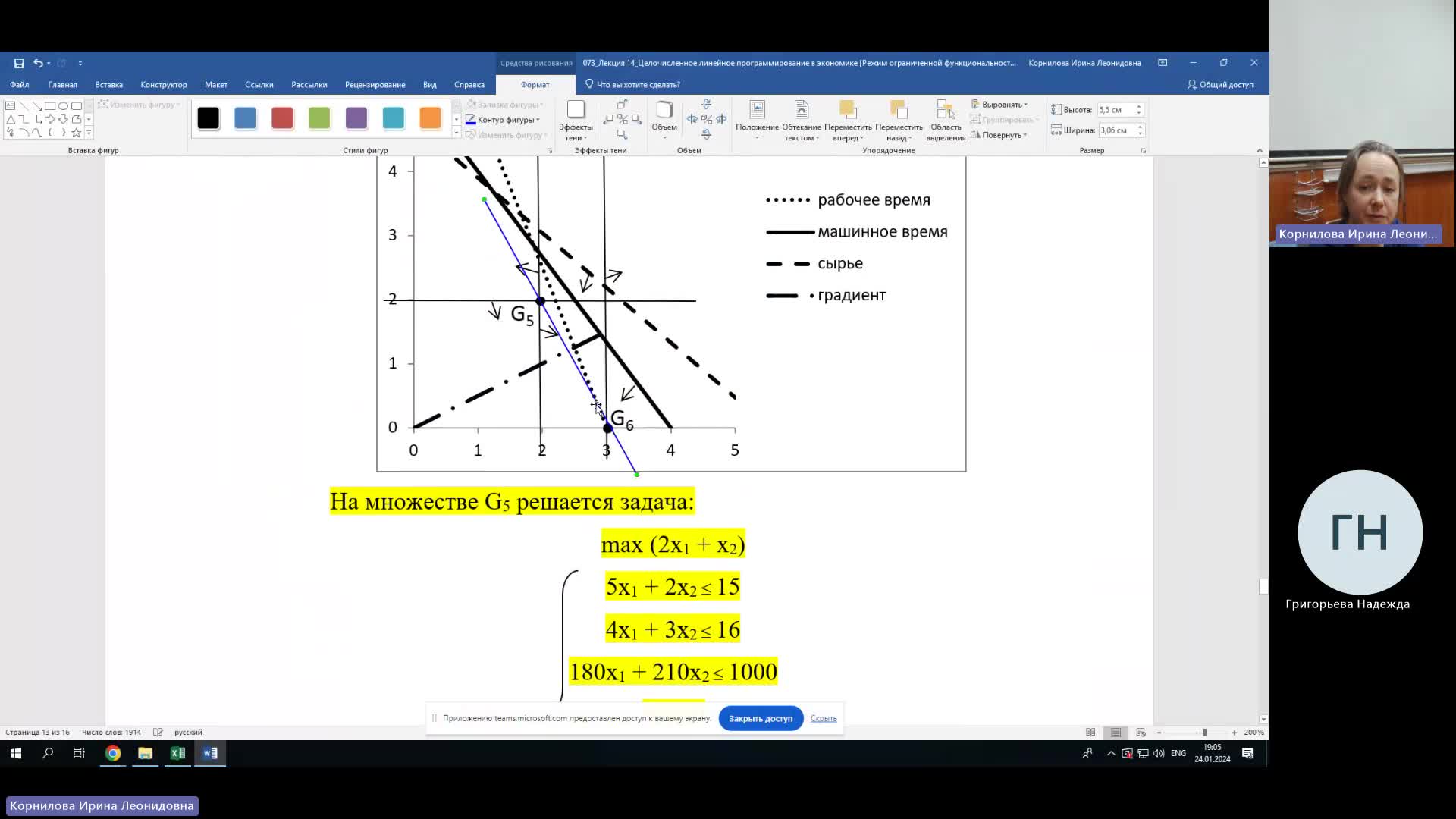Select the five-point star shape in gallery
Image resolution: width=1456 pixels, height=819 pixels.
click(x=76, y=133)
